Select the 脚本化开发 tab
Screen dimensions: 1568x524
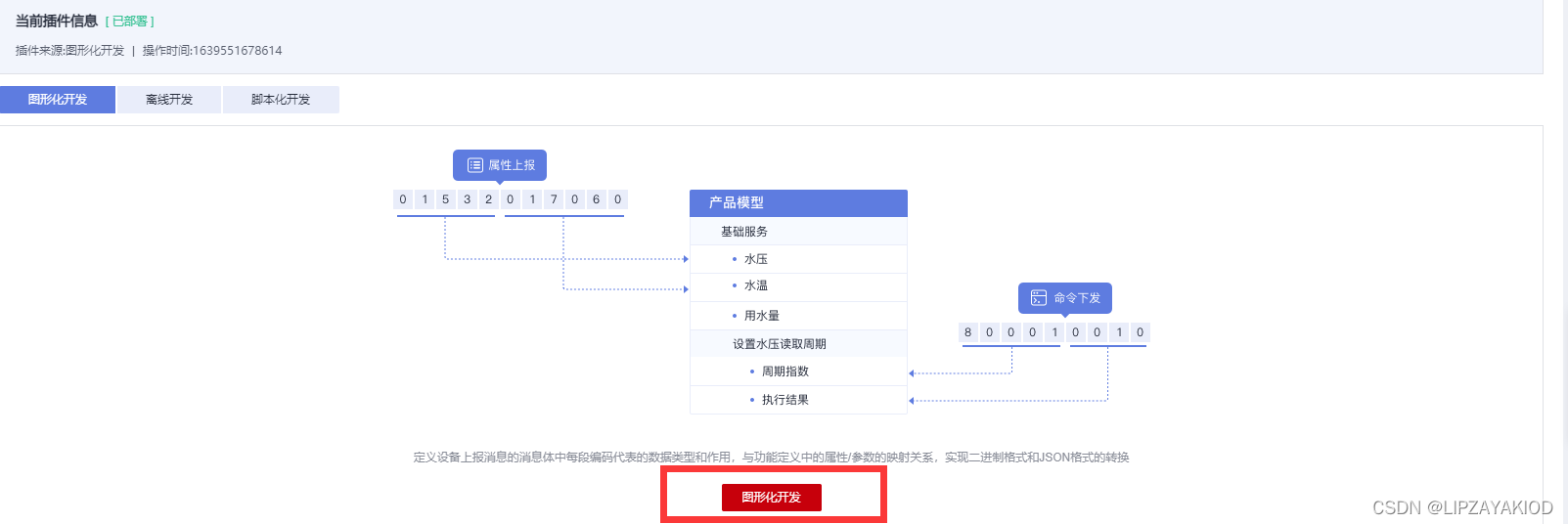click(281, 100)
